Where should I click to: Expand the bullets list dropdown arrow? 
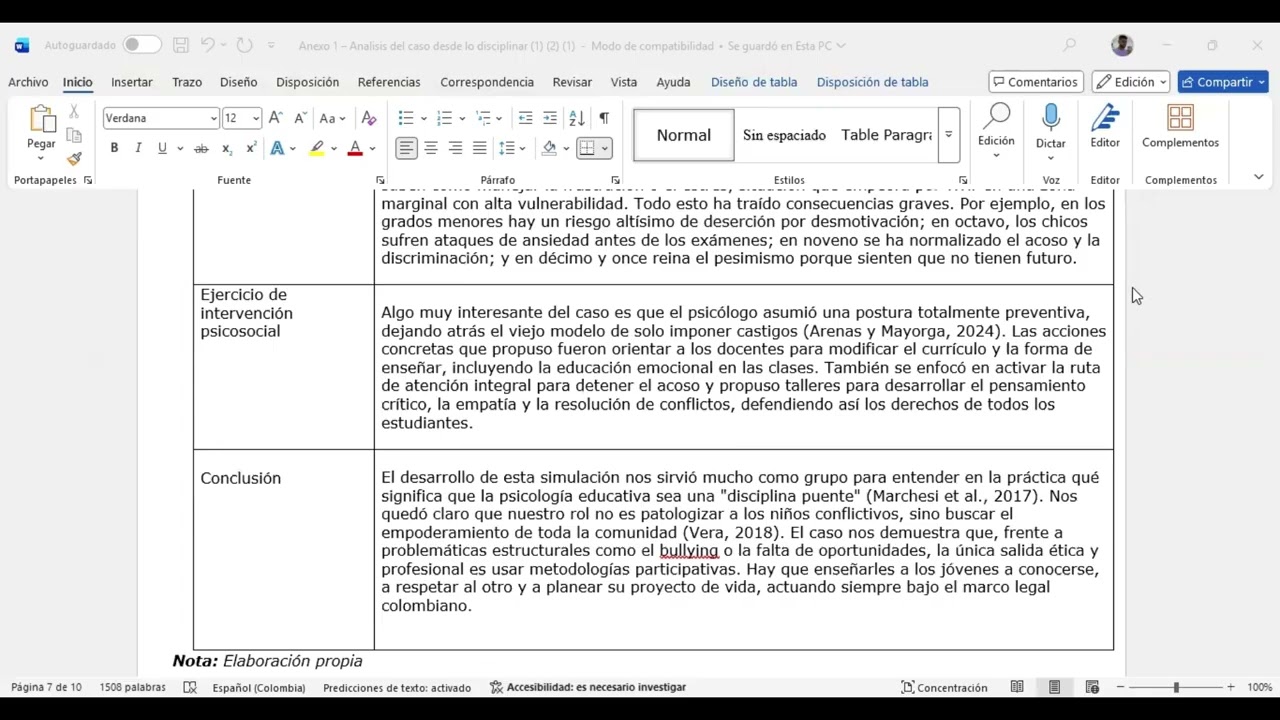[x=424, y=118]
